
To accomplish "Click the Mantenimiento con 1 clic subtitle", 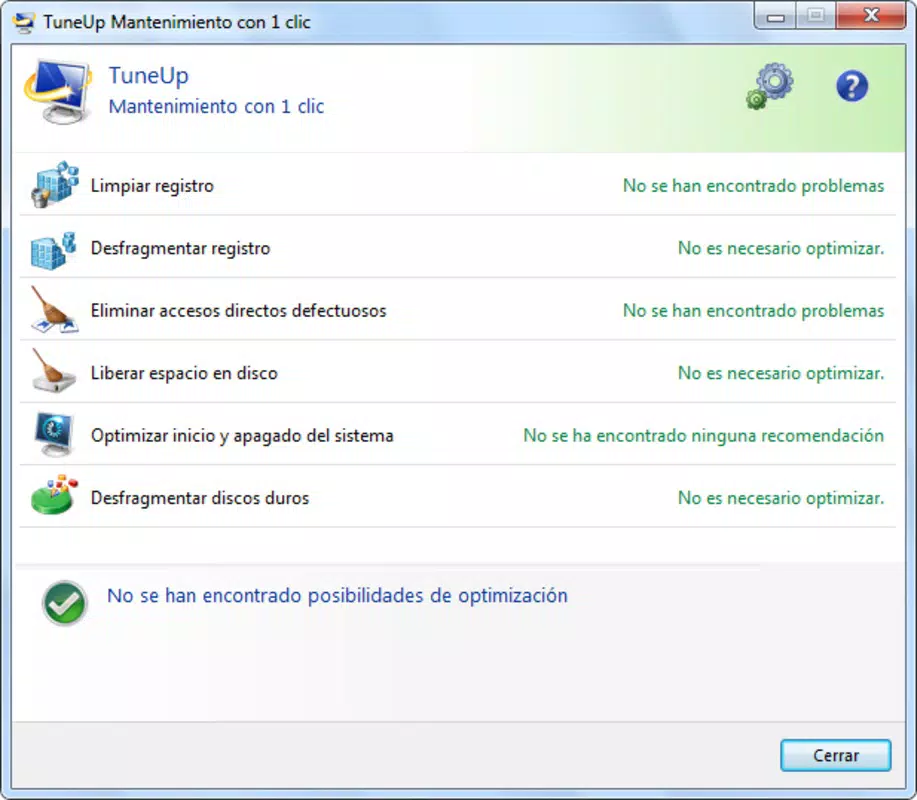I will [x=216, y=106].
